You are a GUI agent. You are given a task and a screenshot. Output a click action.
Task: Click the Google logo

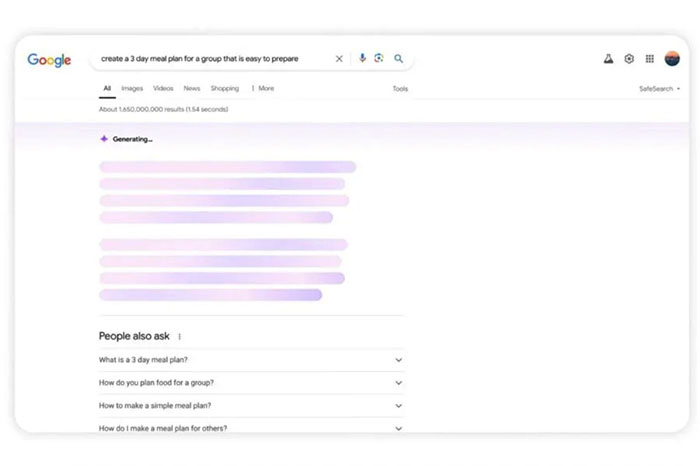49,60
